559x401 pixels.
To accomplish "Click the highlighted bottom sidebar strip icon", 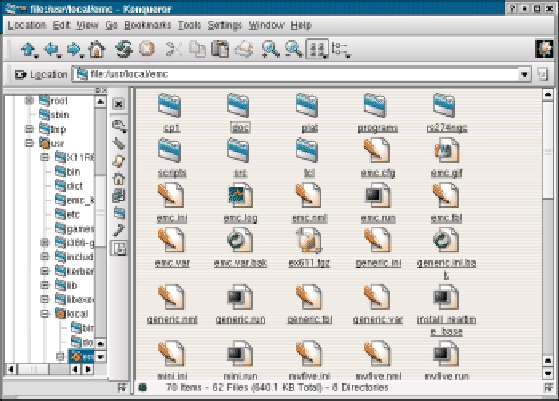I will point(119,248).
